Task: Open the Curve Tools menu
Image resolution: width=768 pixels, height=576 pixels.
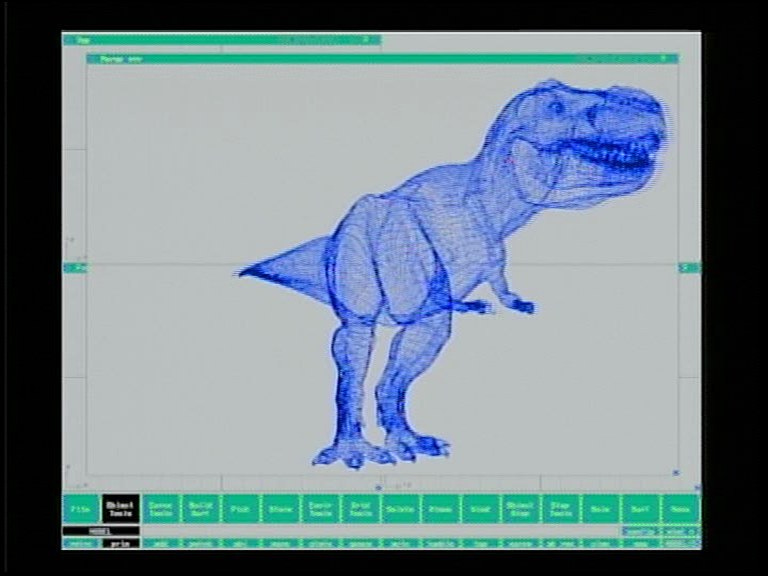Action: (x=161, y=509)
